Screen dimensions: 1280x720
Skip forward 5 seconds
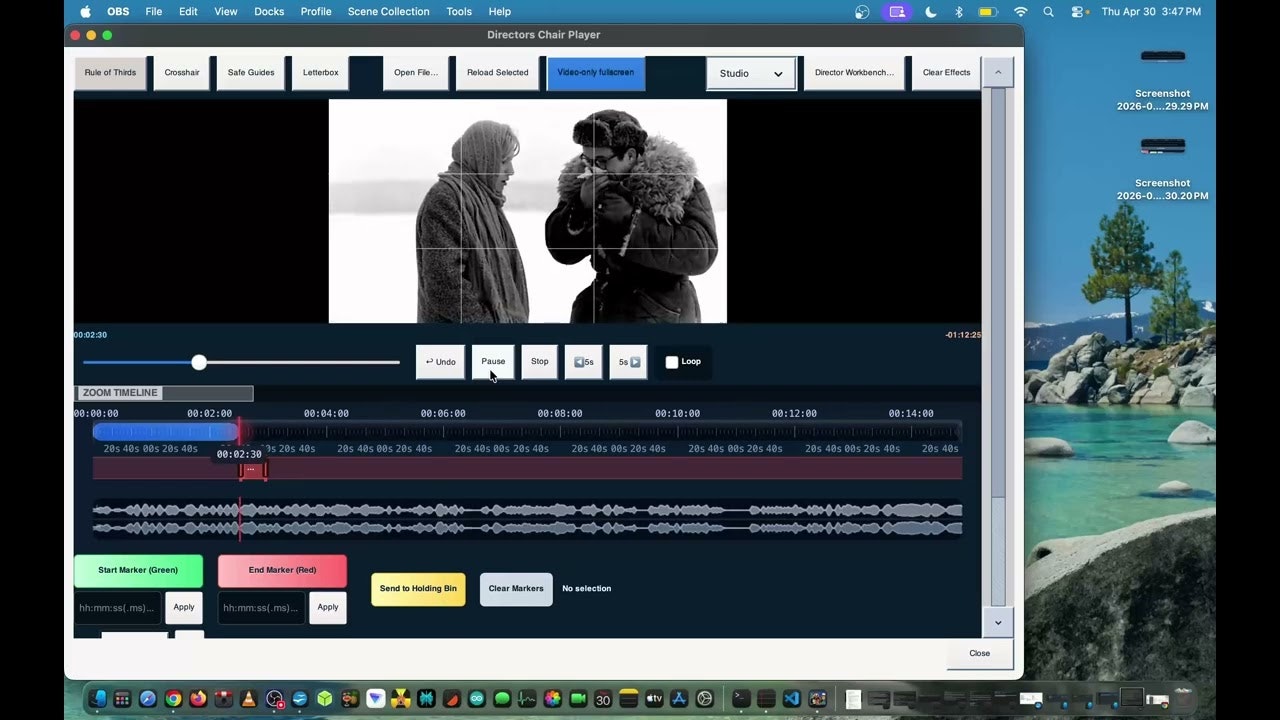[629, 362]
